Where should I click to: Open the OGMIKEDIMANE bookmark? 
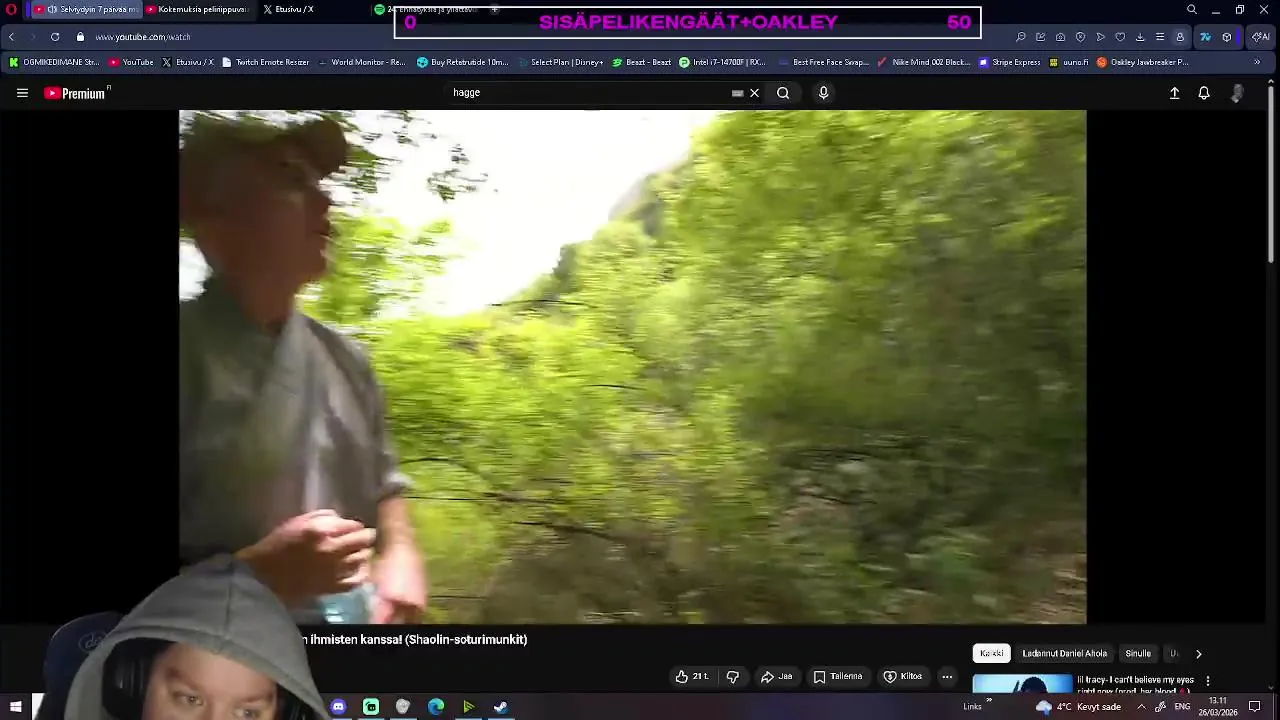tap(54, 62)
